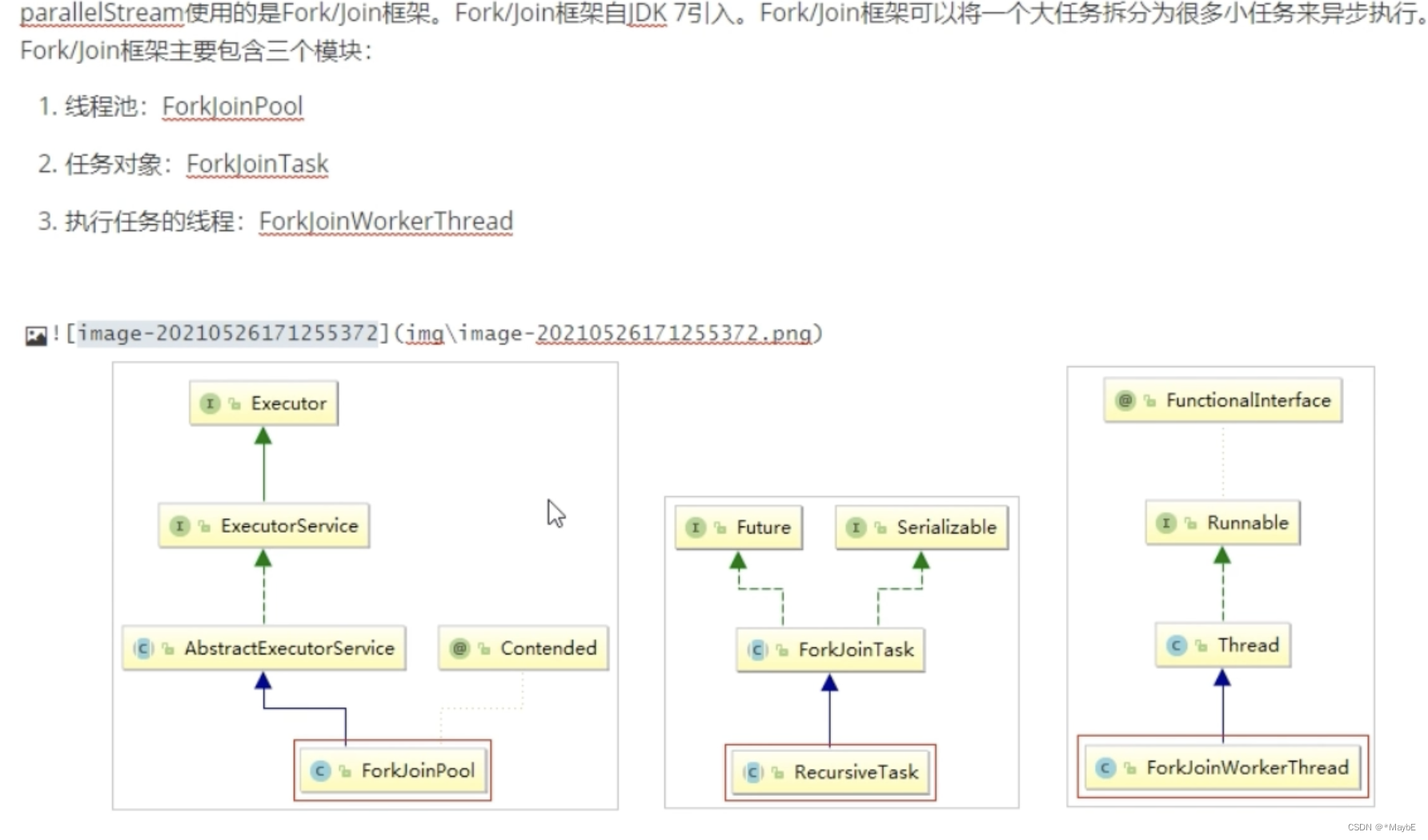Viewport: 1428px width, 840px height.
Task: Click the class icon on ForkJoinPool node
Action: click(x=320, y=770)
